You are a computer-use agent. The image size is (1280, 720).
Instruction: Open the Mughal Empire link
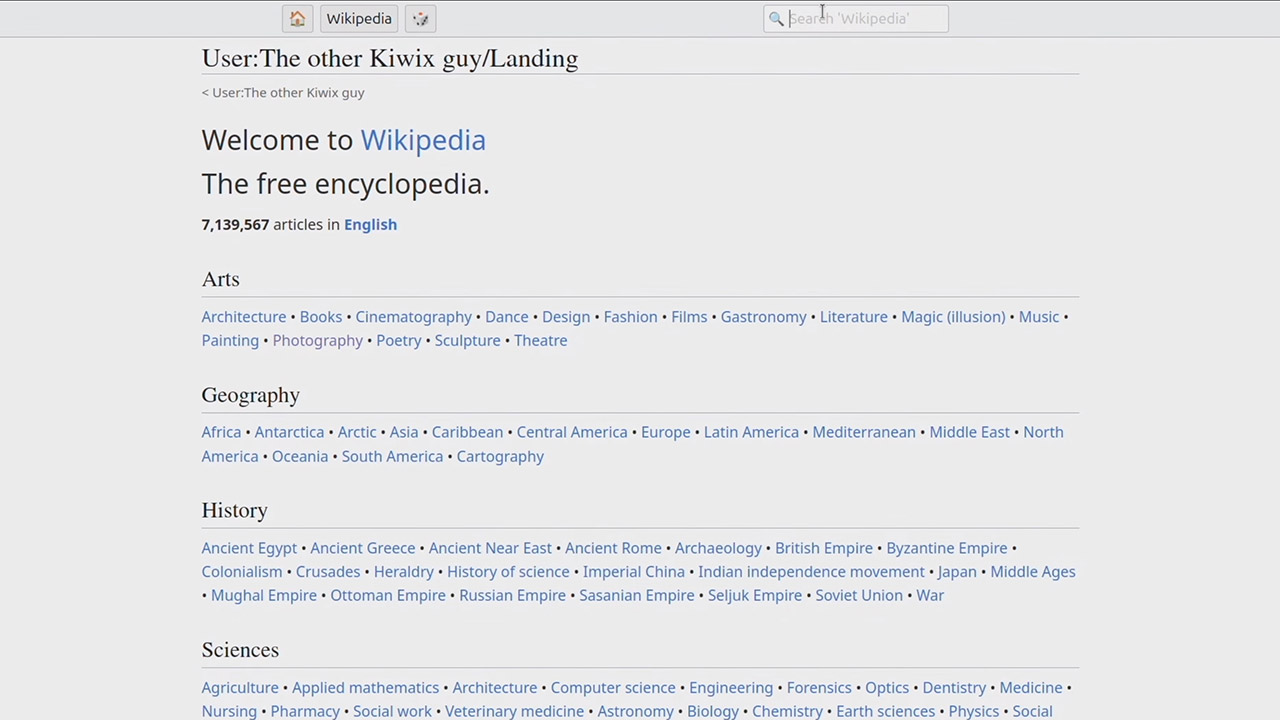pyautogui.click(x=264, y=596)
